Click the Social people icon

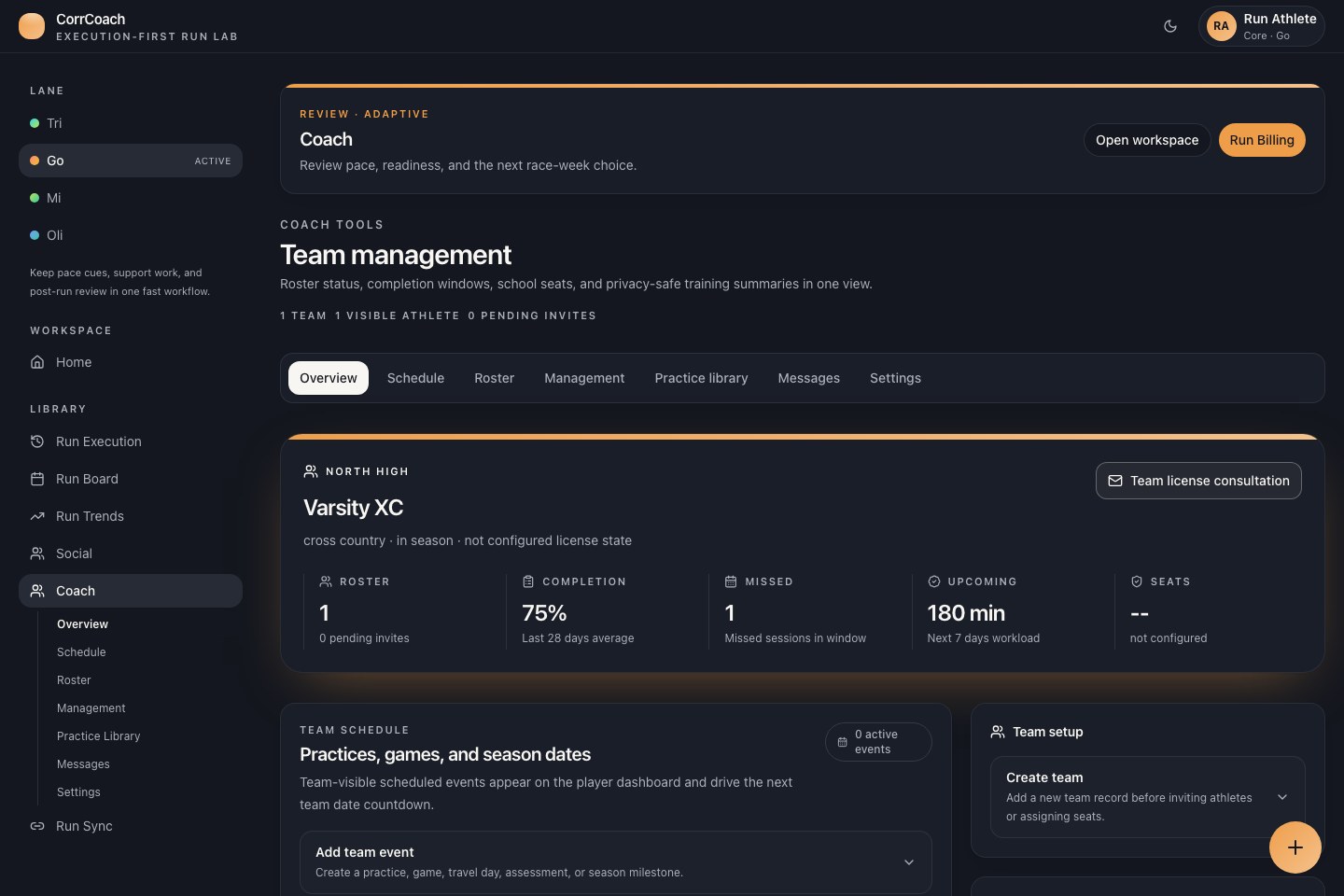tap(37, 553)
